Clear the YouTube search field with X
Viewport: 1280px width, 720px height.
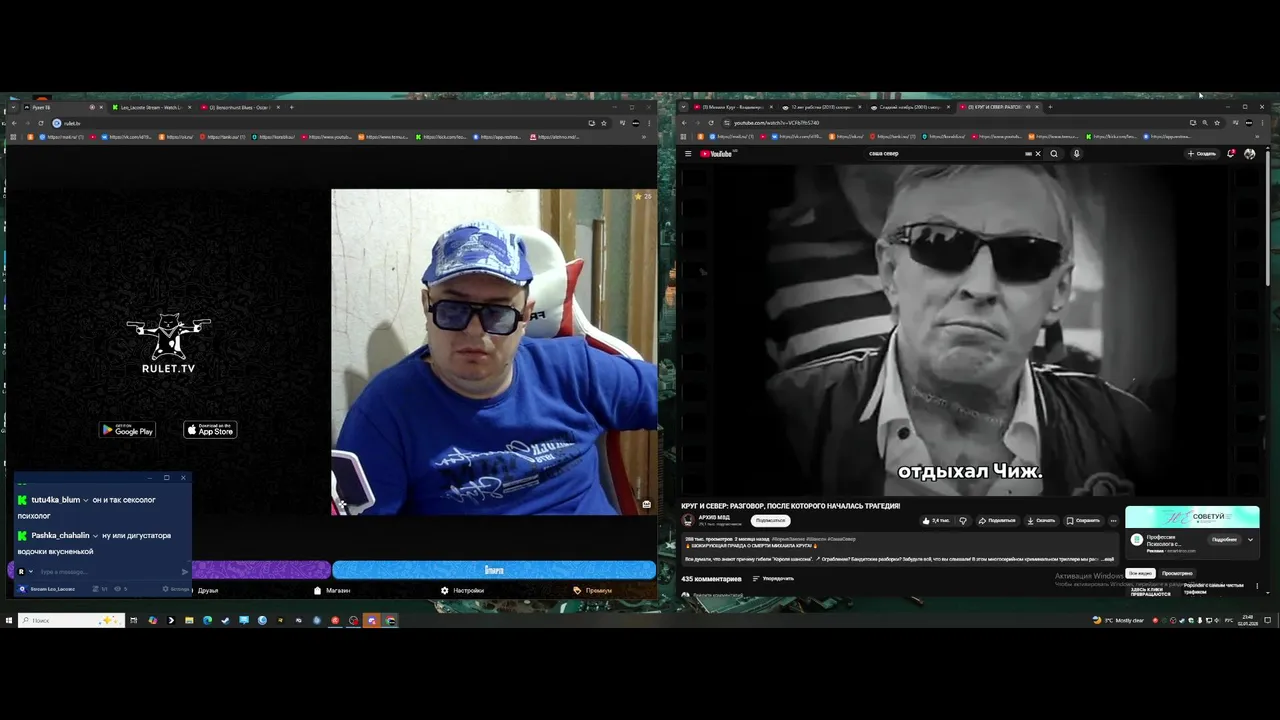pos(1038,154)
